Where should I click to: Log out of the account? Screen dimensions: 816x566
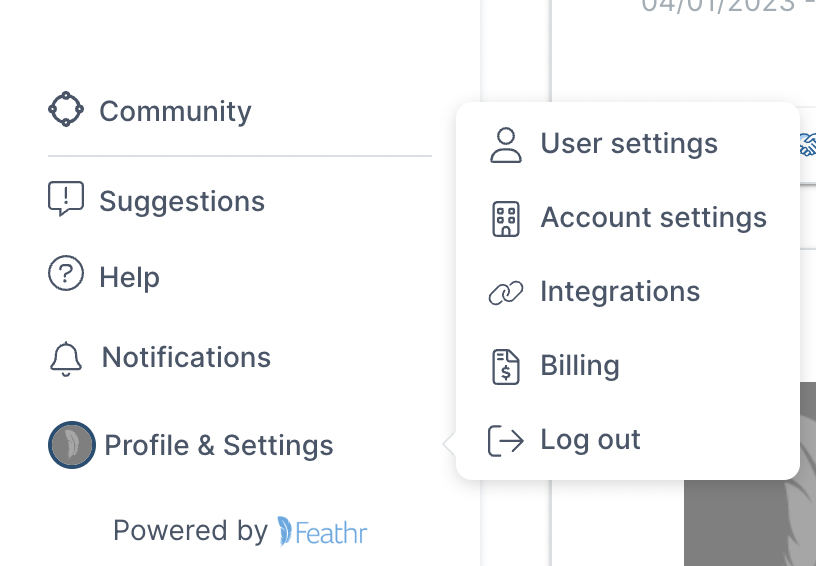click(x=590, y=440)
